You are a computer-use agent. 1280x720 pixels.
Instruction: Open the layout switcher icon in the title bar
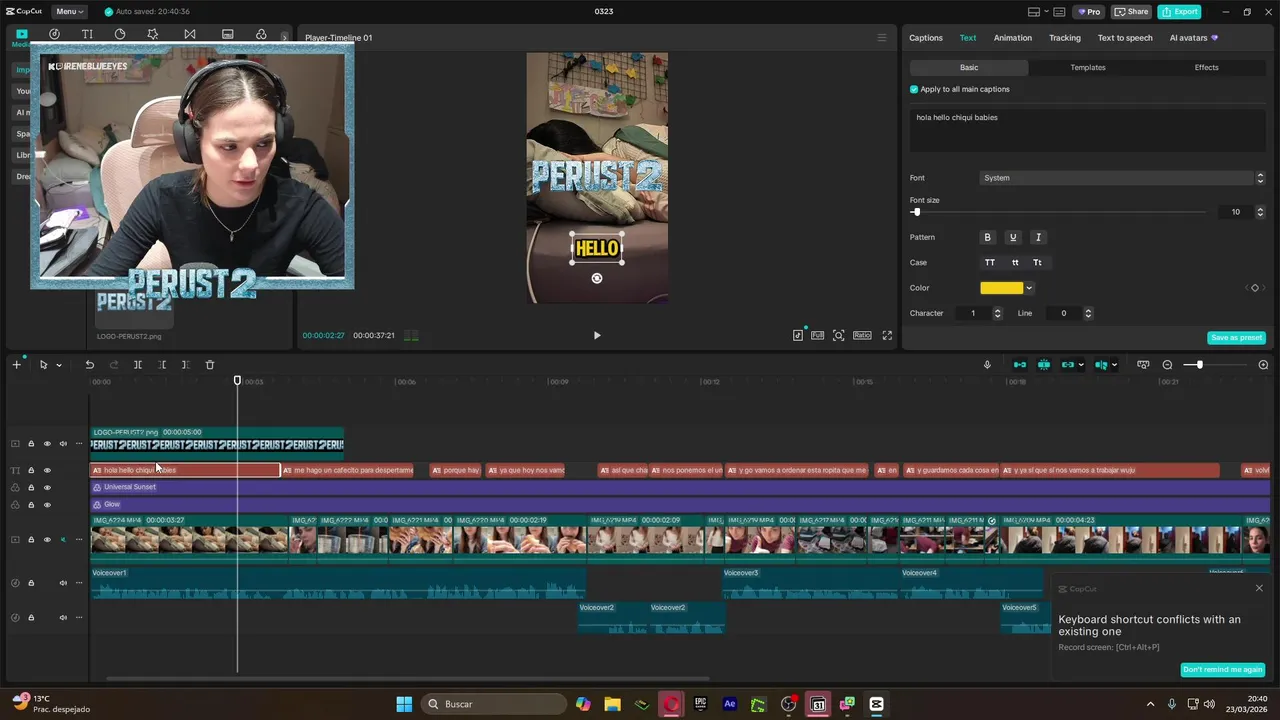click(1034, 12)
